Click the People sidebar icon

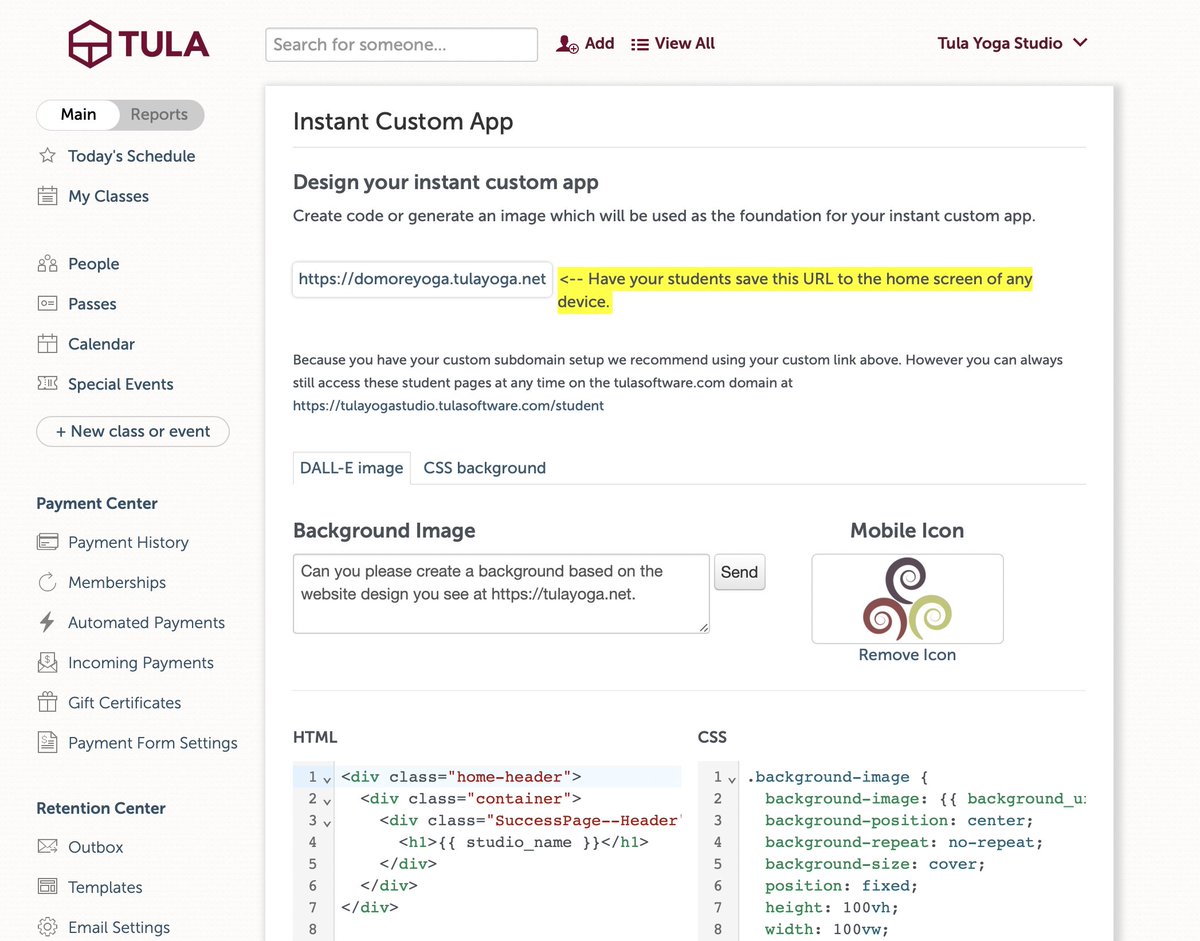pyautogui.click(x=47, y=263)
